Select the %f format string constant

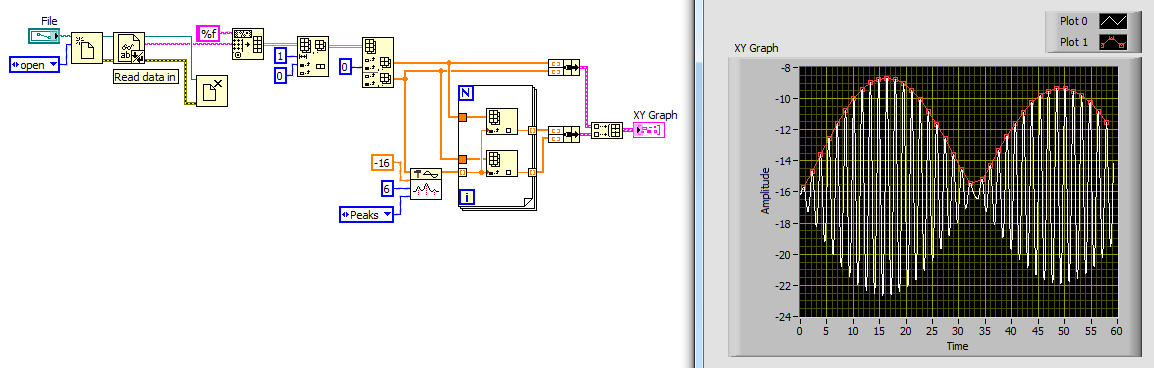point(209,33)
